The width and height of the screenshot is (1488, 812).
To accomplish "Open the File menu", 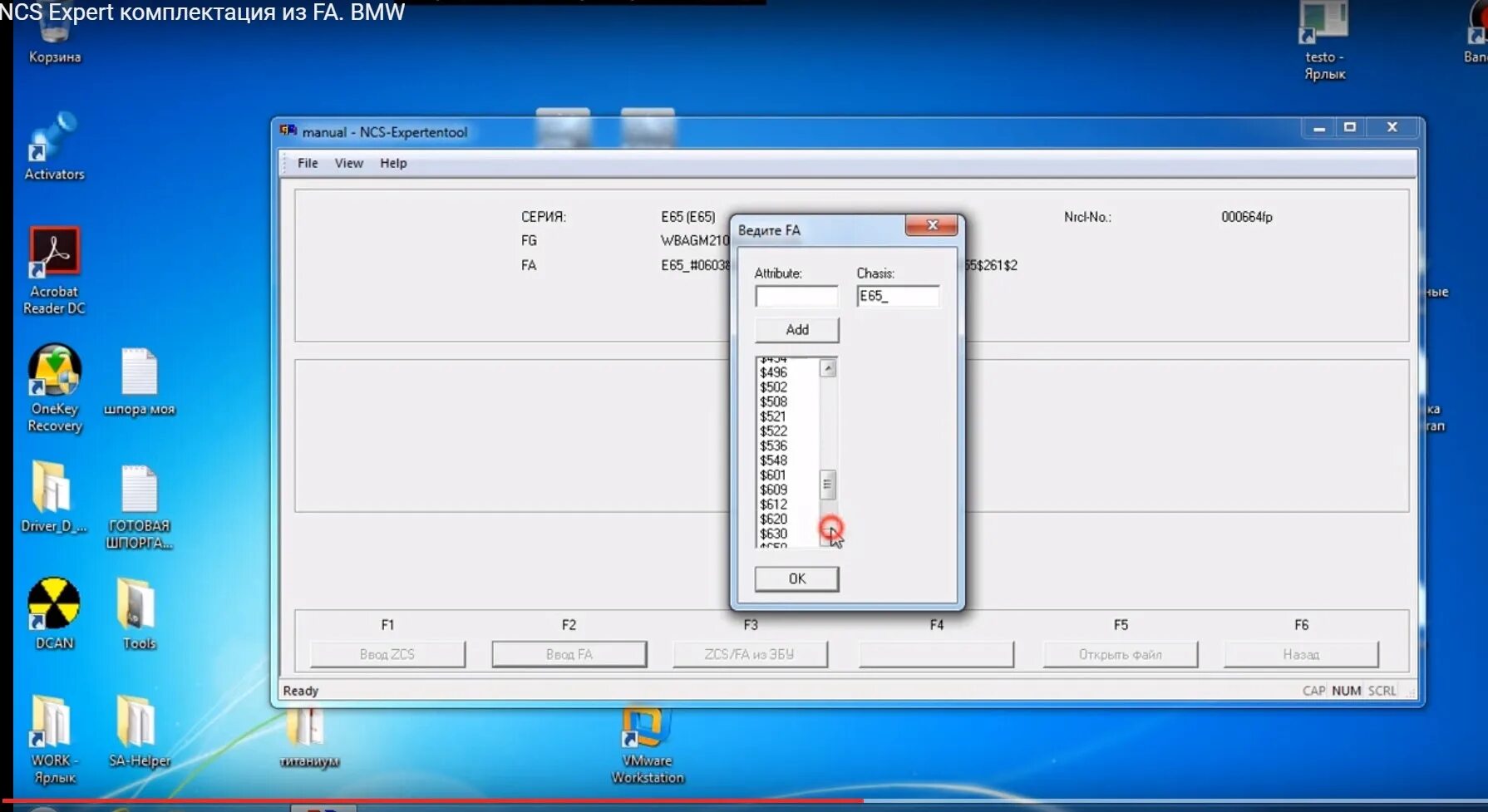I will [x=308, y=163].
